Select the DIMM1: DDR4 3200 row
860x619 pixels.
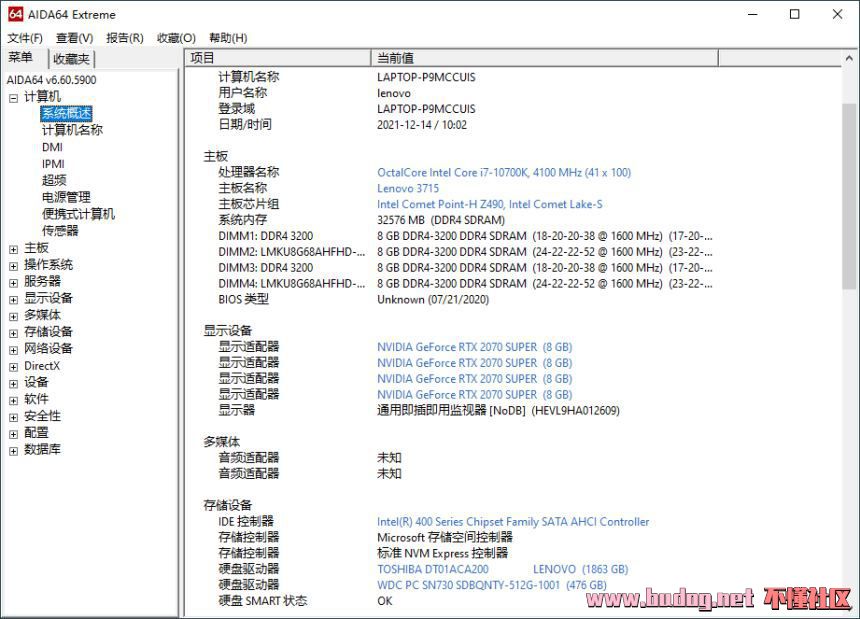click(x=465, y=236)
